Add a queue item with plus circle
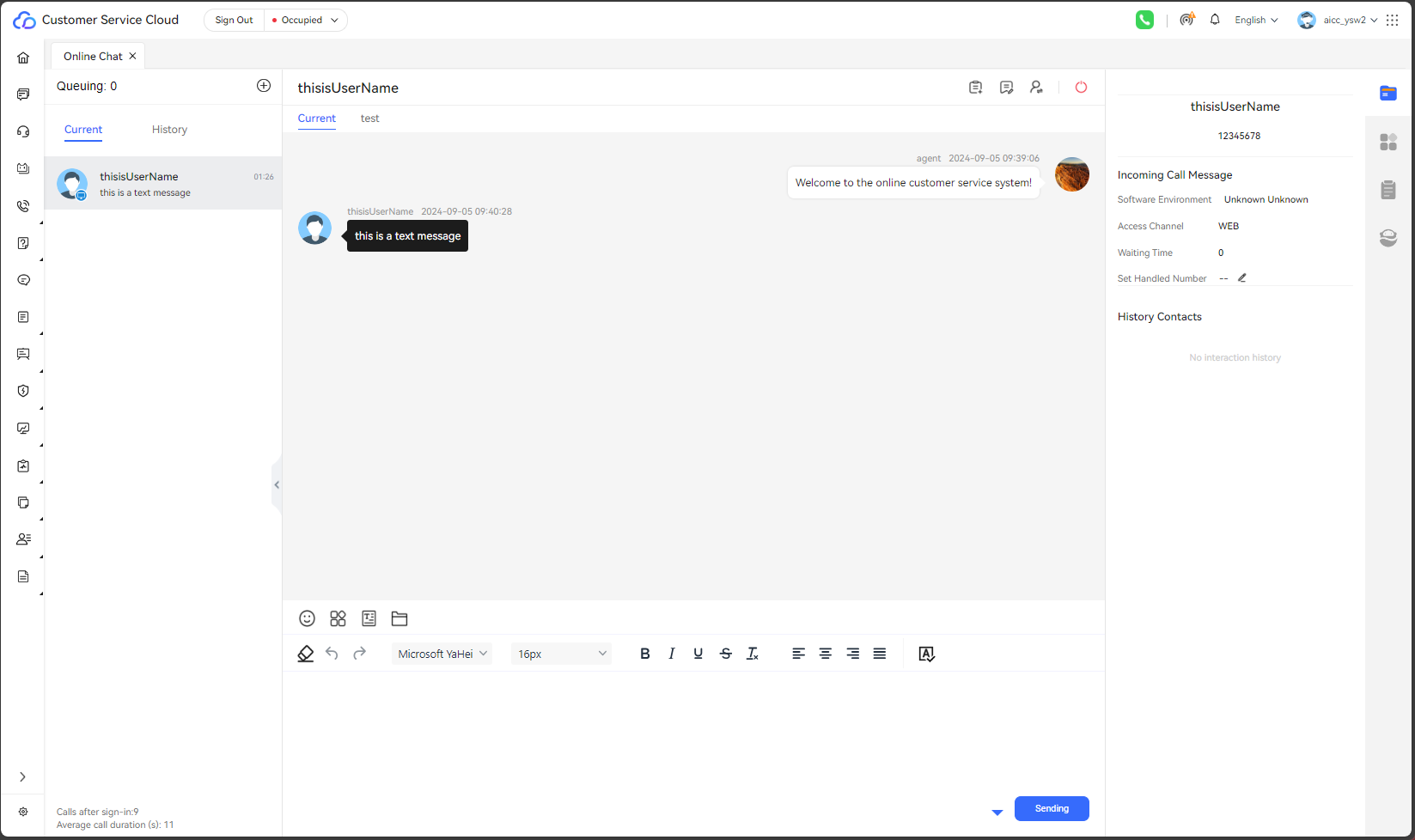The width and height of the screenshot is (1415, 840). pos(264,85)
